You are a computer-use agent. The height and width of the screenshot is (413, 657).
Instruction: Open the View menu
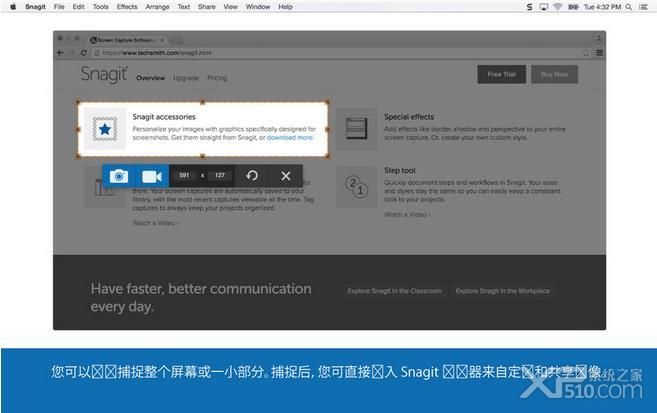click(230, 7)
